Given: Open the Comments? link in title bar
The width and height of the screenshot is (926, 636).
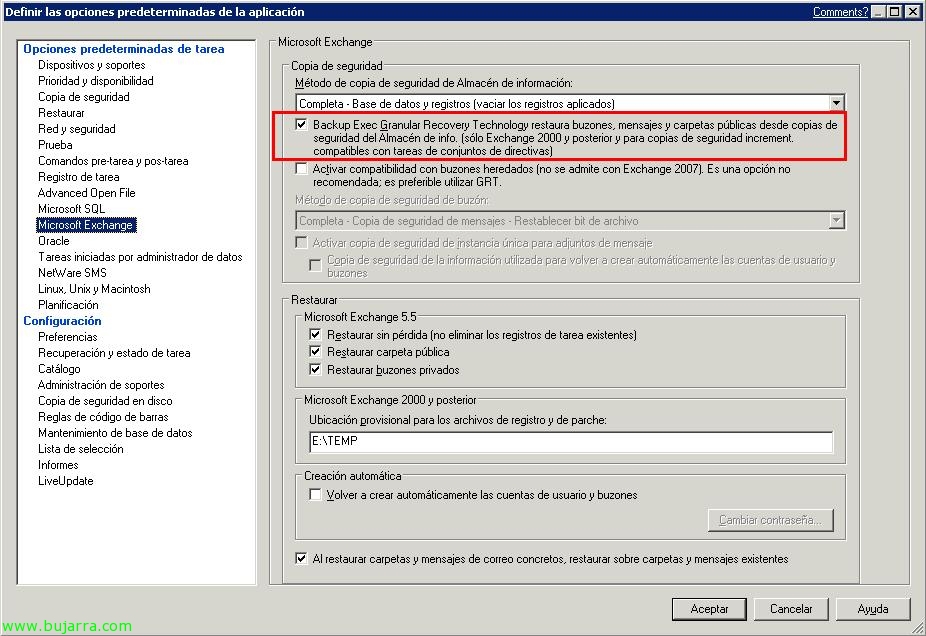Looking at the screenshot, I should [x=840, y=11].
